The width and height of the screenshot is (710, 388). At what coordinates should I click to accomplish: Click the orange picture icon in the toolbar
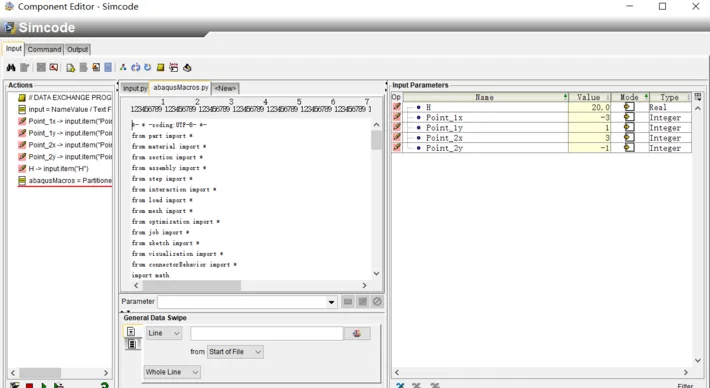coord(96,67)
